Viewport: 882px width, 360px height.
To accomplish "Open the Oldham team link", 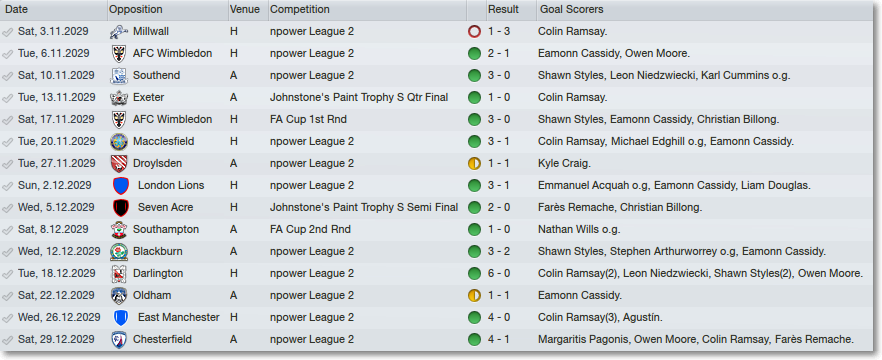I will 152,295.
